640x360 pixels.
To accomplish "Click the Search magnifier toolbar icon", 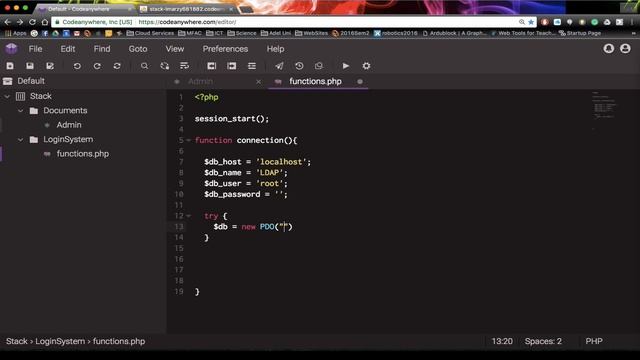I will click(x=144, y=66).
